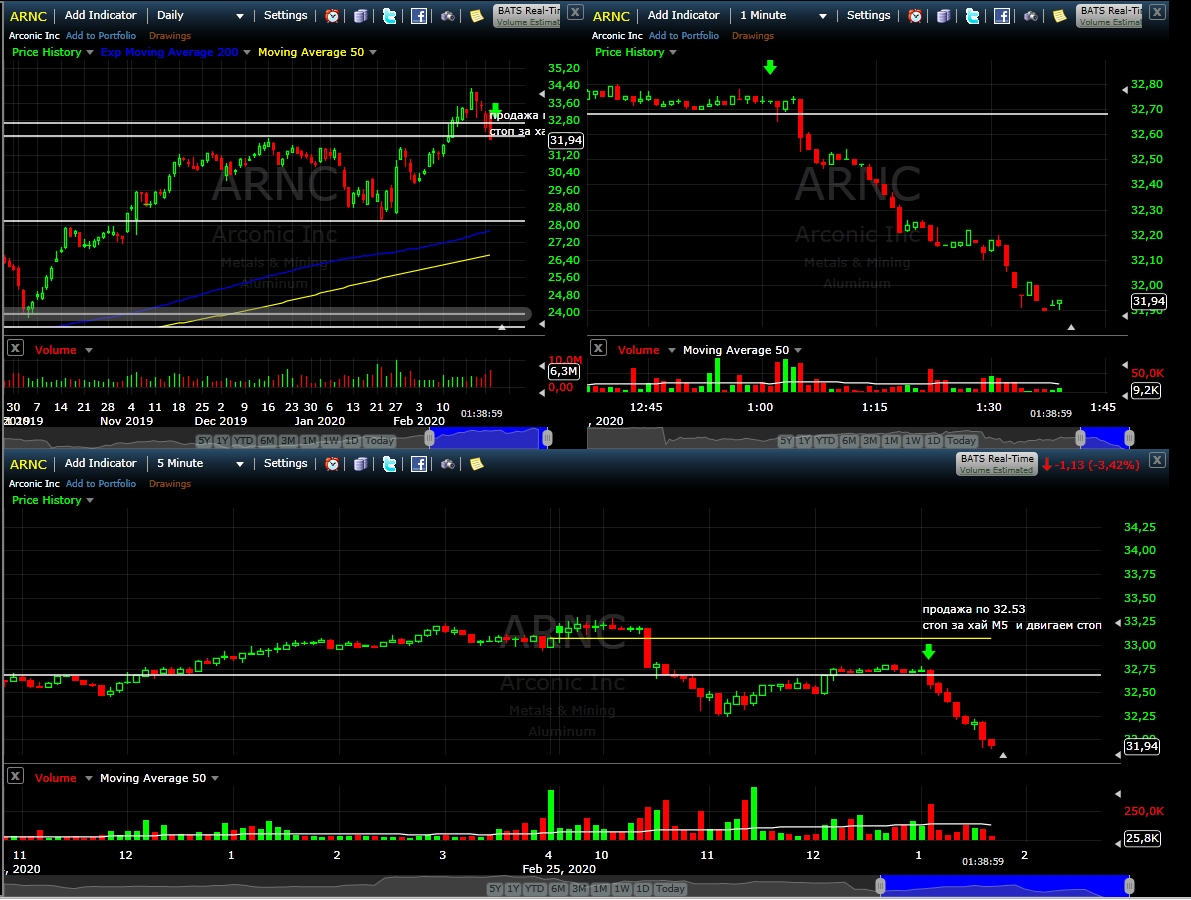The width and height of the screenshot is (1191, 900).
Task: Open yellow sticky note icon in Daily chart
Action: [x=476, y=16]
